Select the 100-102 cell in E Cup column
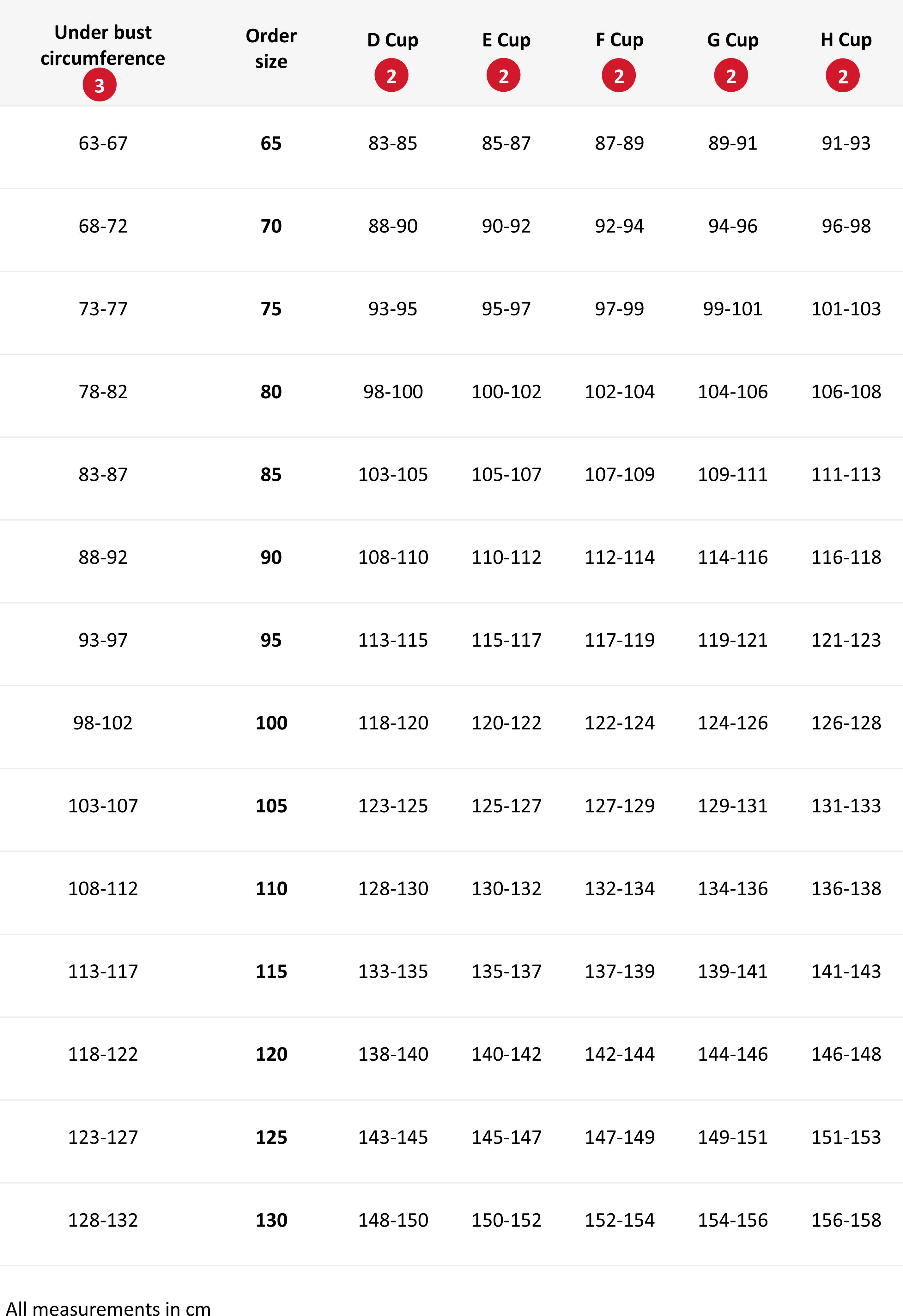 click(x=507, y=392)
